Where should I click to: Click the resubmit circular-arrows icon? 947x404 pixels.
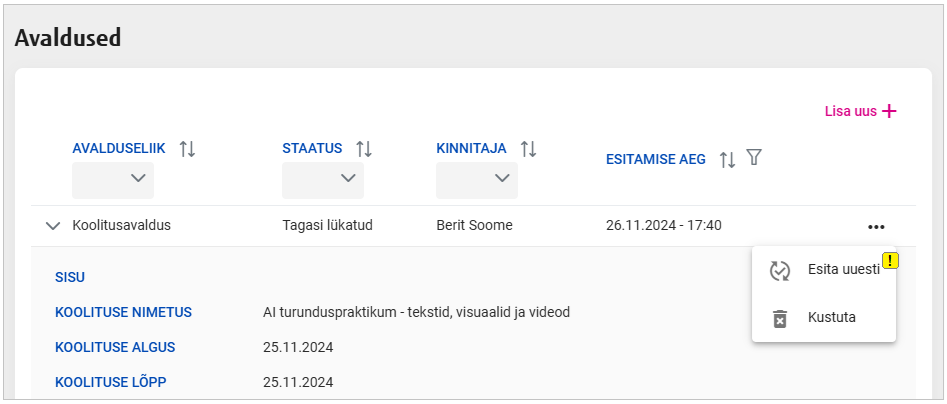[780, 271]
